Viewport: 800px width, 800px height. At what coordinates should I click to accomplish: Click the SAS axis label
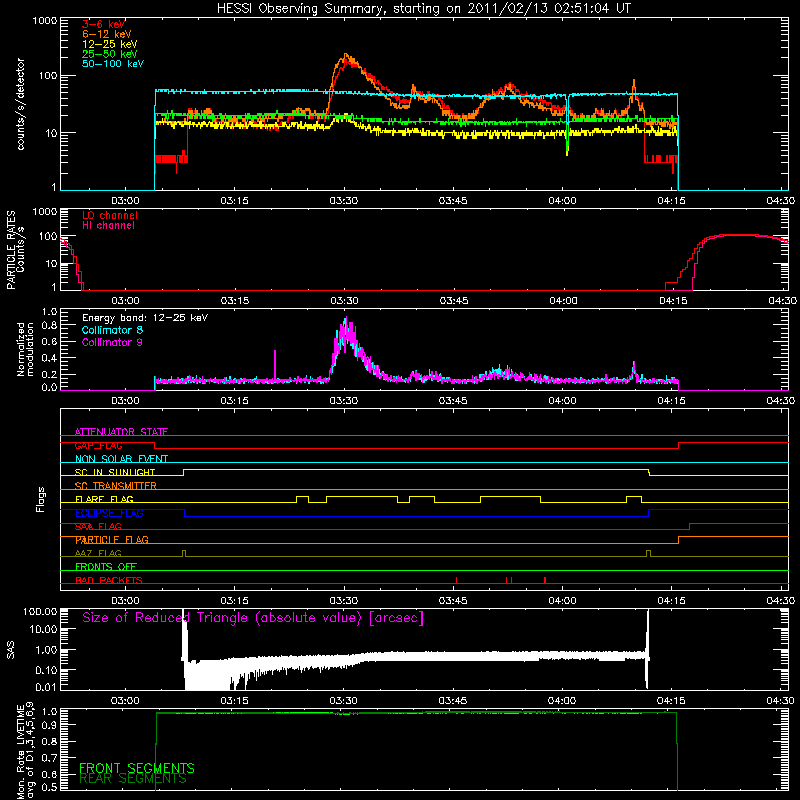coord(10,650)
